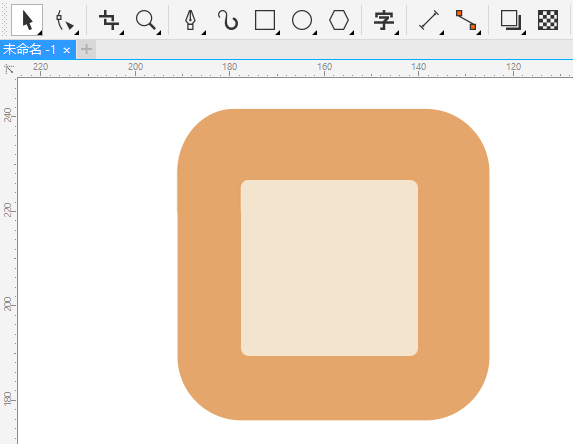
Task: Choose the Crop tool
Action: click(110, 20)
